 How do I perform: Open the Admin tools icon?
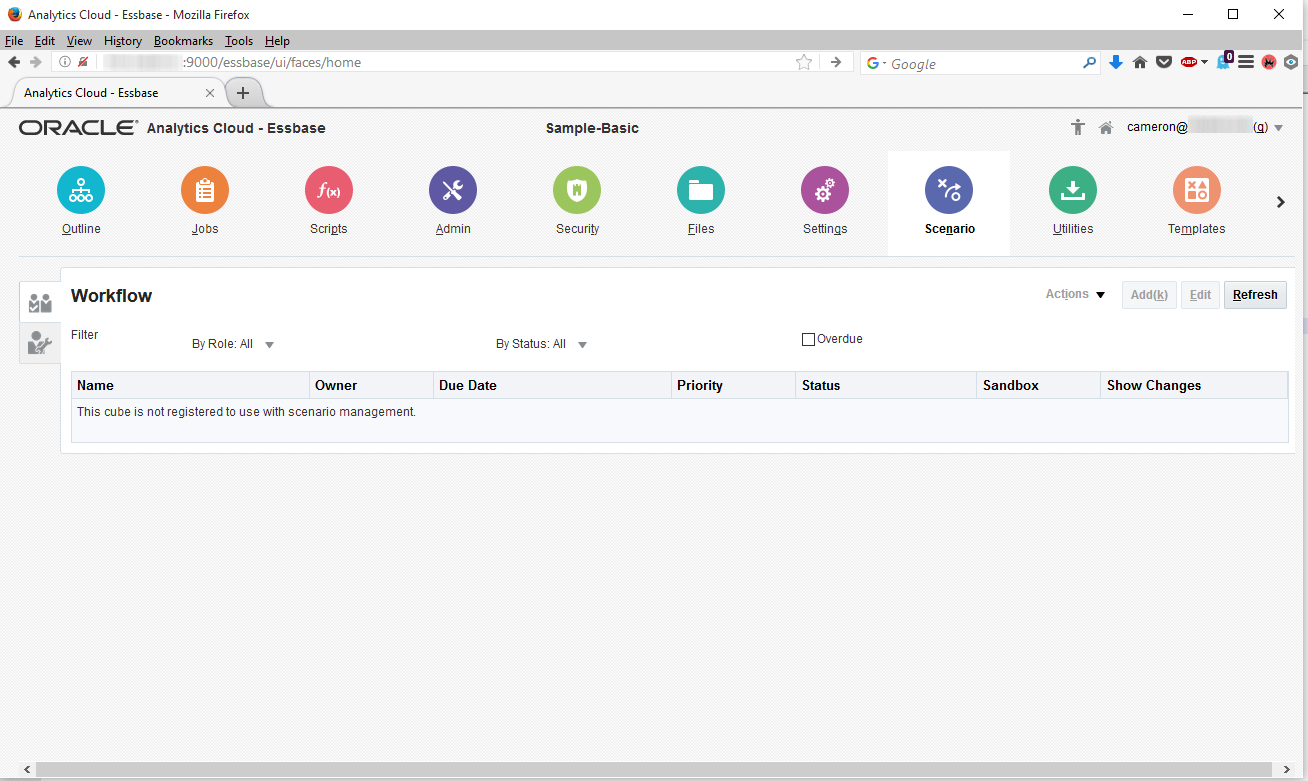(453, 190)
